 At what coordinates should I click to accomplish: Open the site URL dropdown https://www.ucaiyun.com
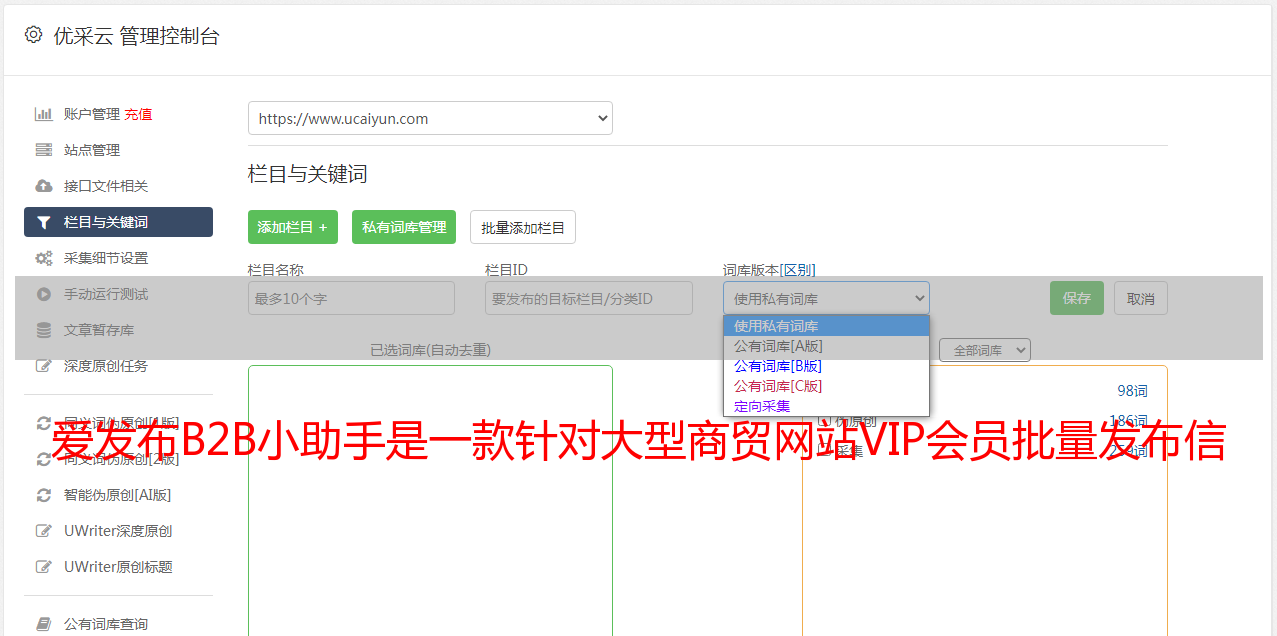tap(430, 118)
